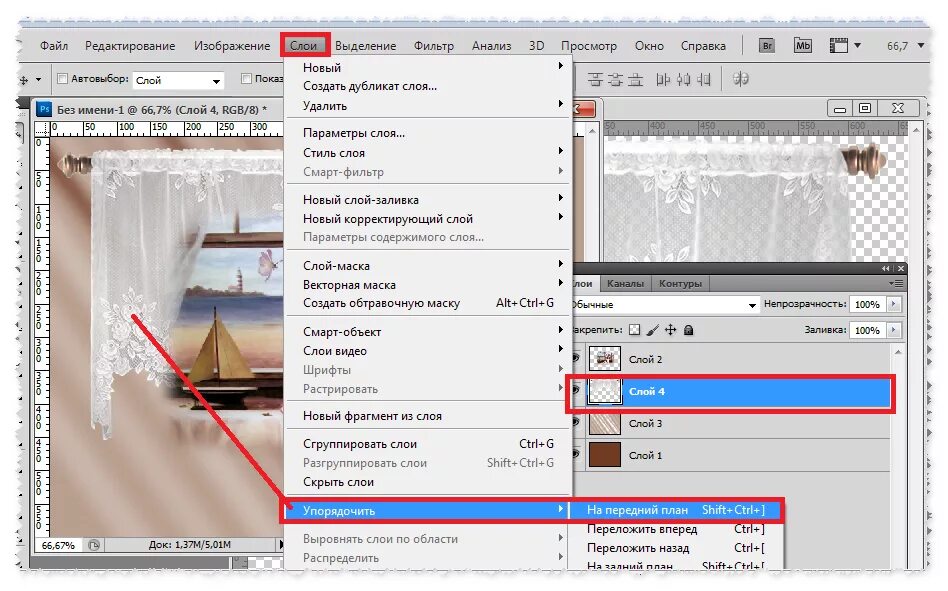Click the Непрозрачность 100% field
This screenshot has width=948, height=591.
(868, 304)
